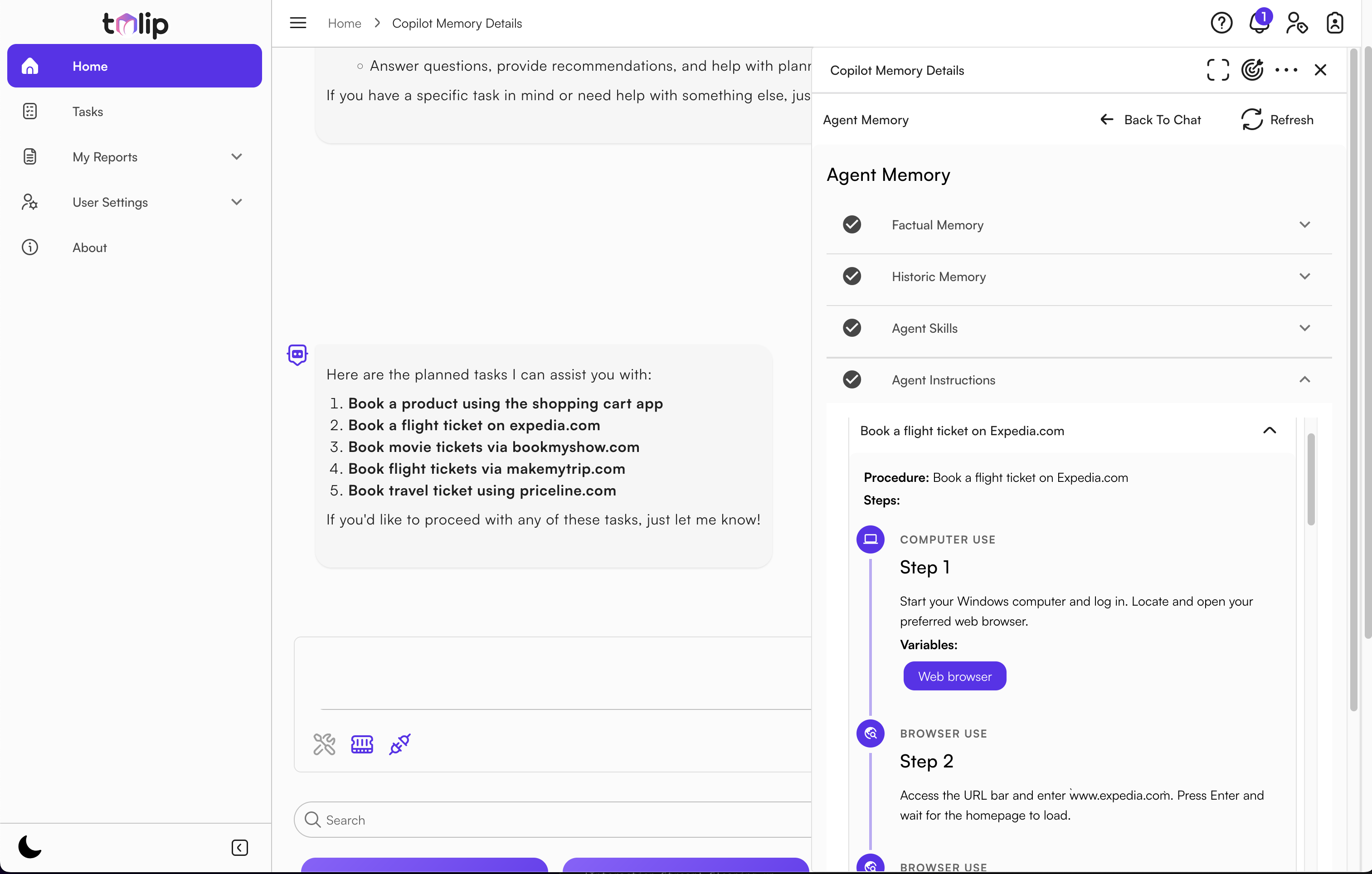Open user role tag icon in header
This screenshot has width=1372, height=874.
pos(1297,23)
